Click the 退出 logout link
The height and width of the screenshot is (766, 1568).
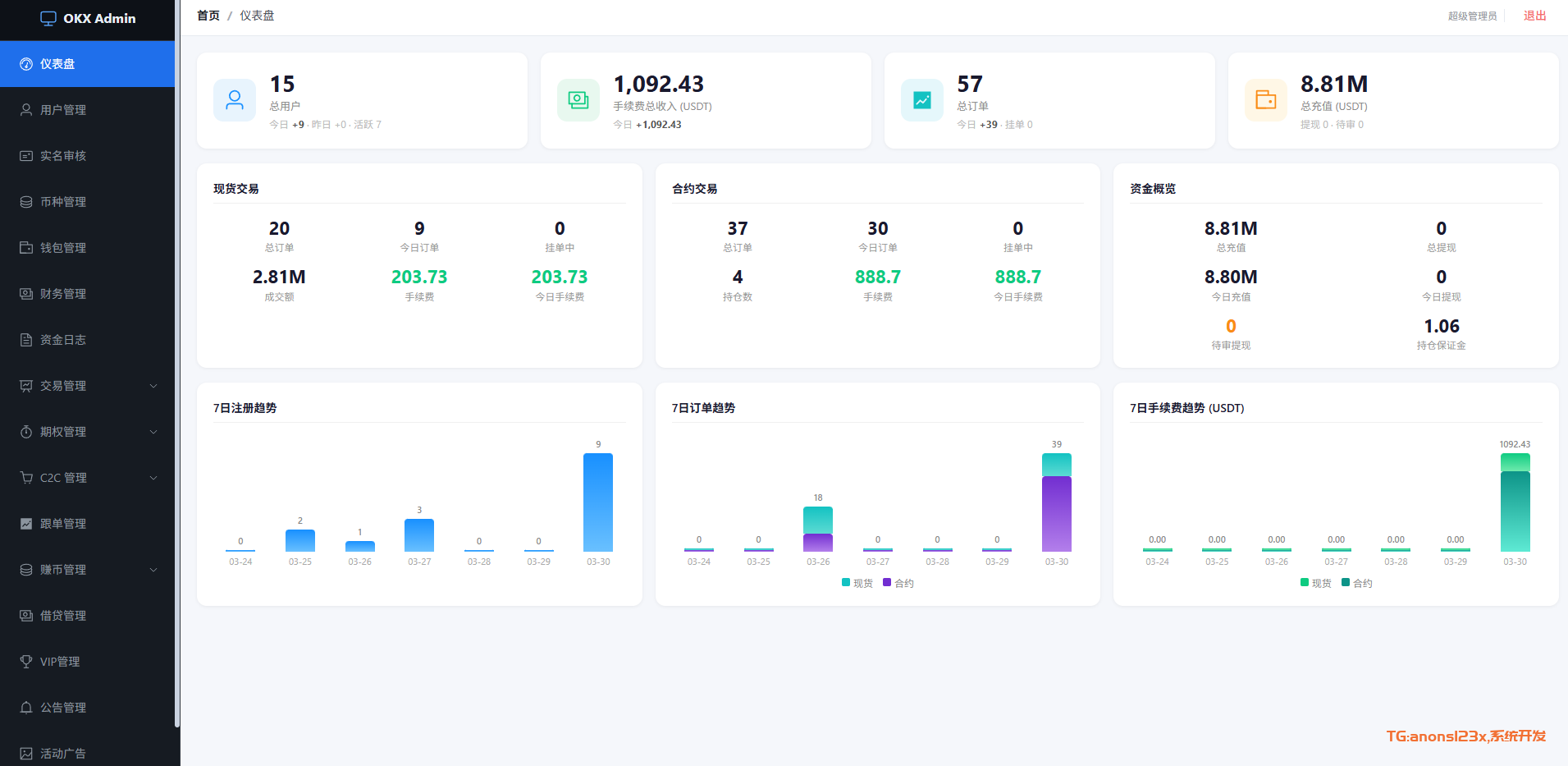click(1534, 16)
